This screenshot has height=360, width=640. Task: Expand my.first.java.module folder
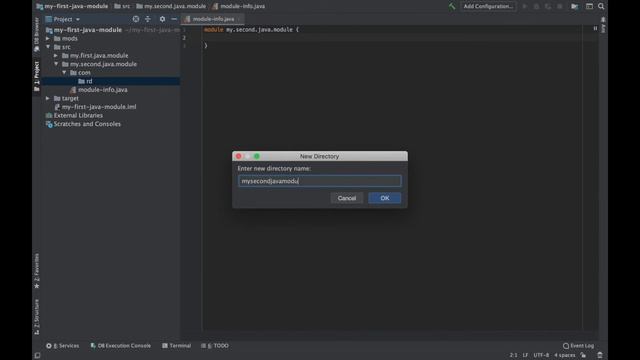click(x=56, y=56)
